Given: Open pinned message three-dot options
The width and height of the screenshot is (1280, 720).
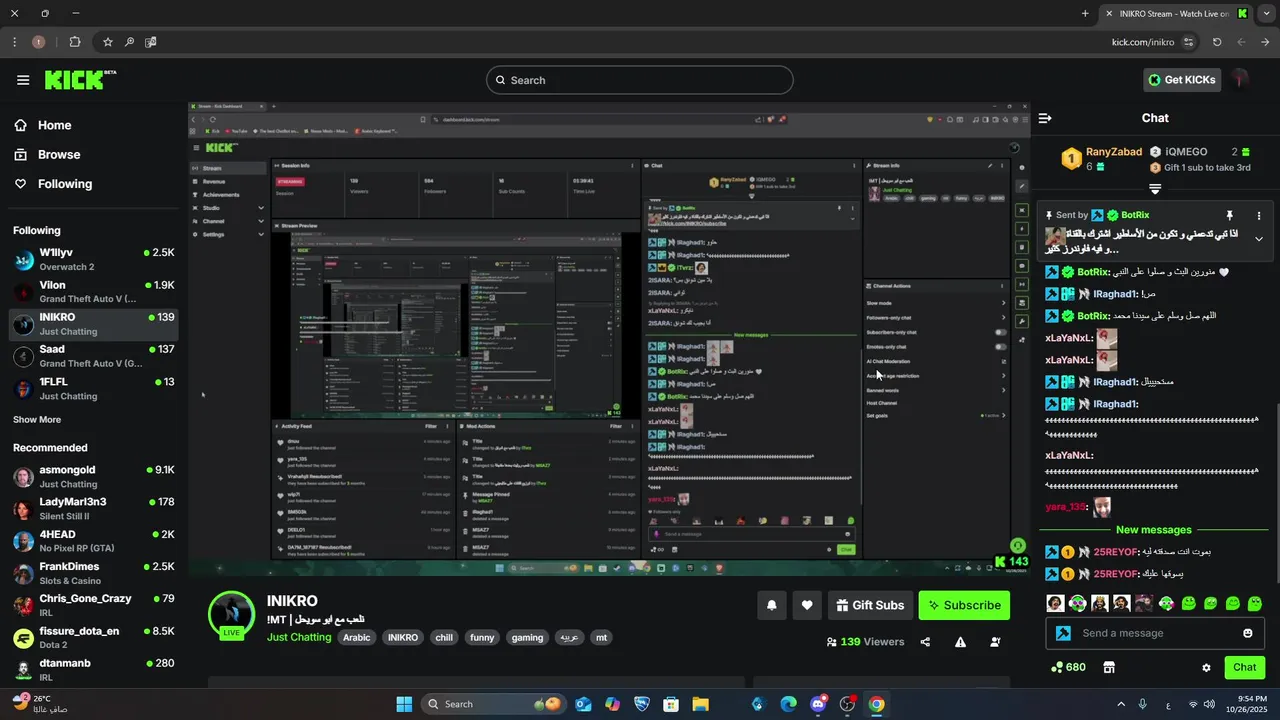Looking at the screenshot, I should click(x=1259, y=215).
